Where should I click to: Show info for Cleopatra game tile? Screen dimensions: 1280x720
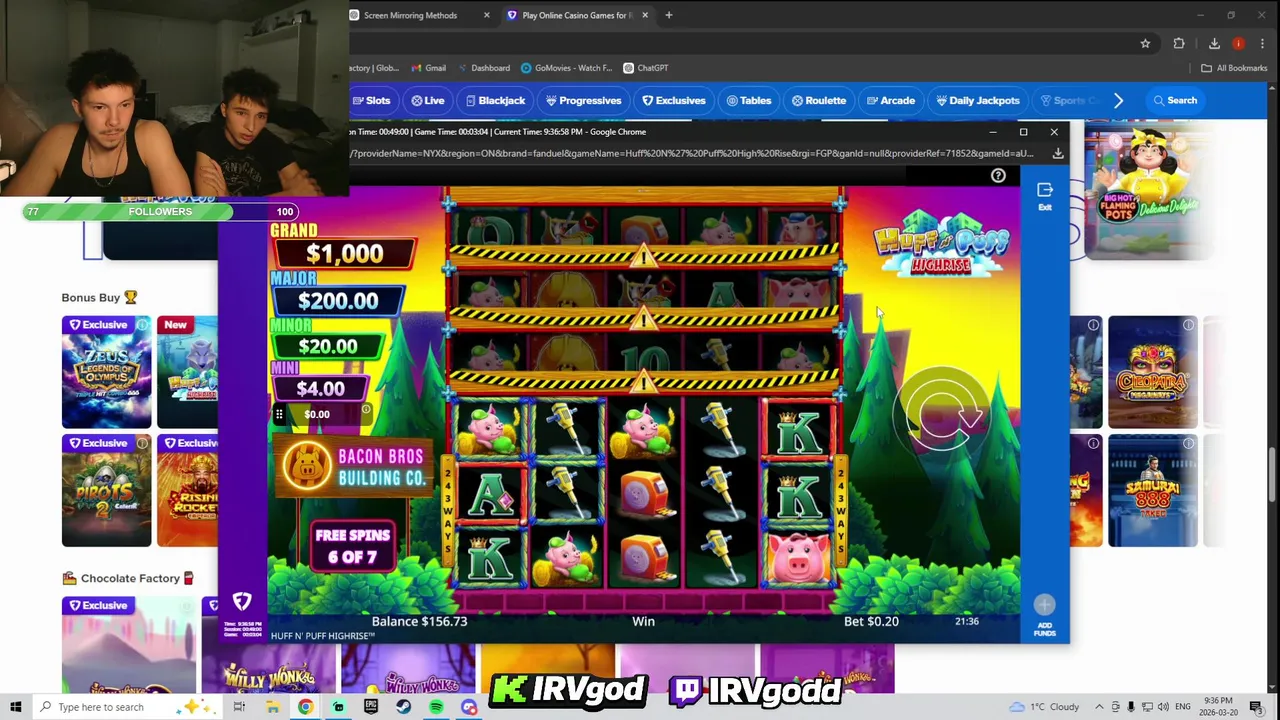[x=1189, y=325]
